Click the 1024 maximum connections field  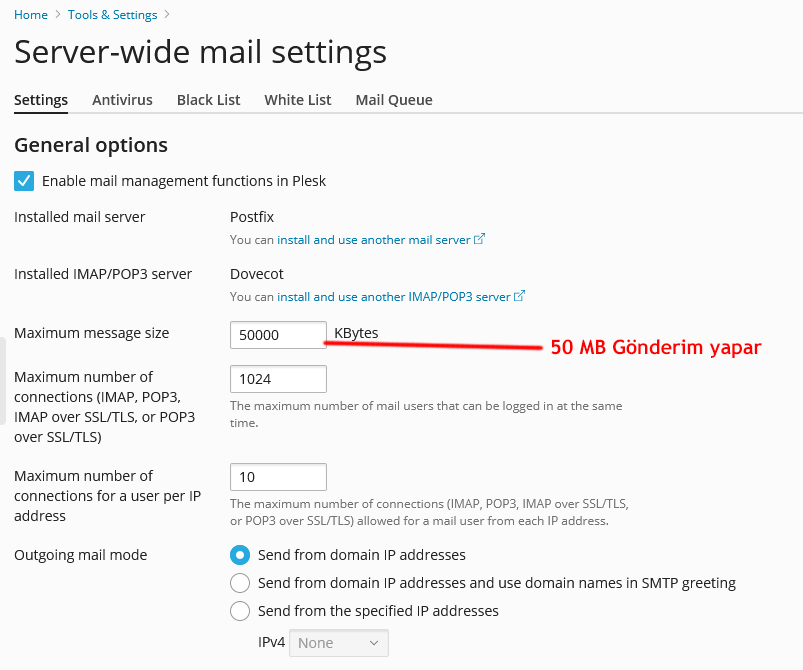(x=278, y=379)
